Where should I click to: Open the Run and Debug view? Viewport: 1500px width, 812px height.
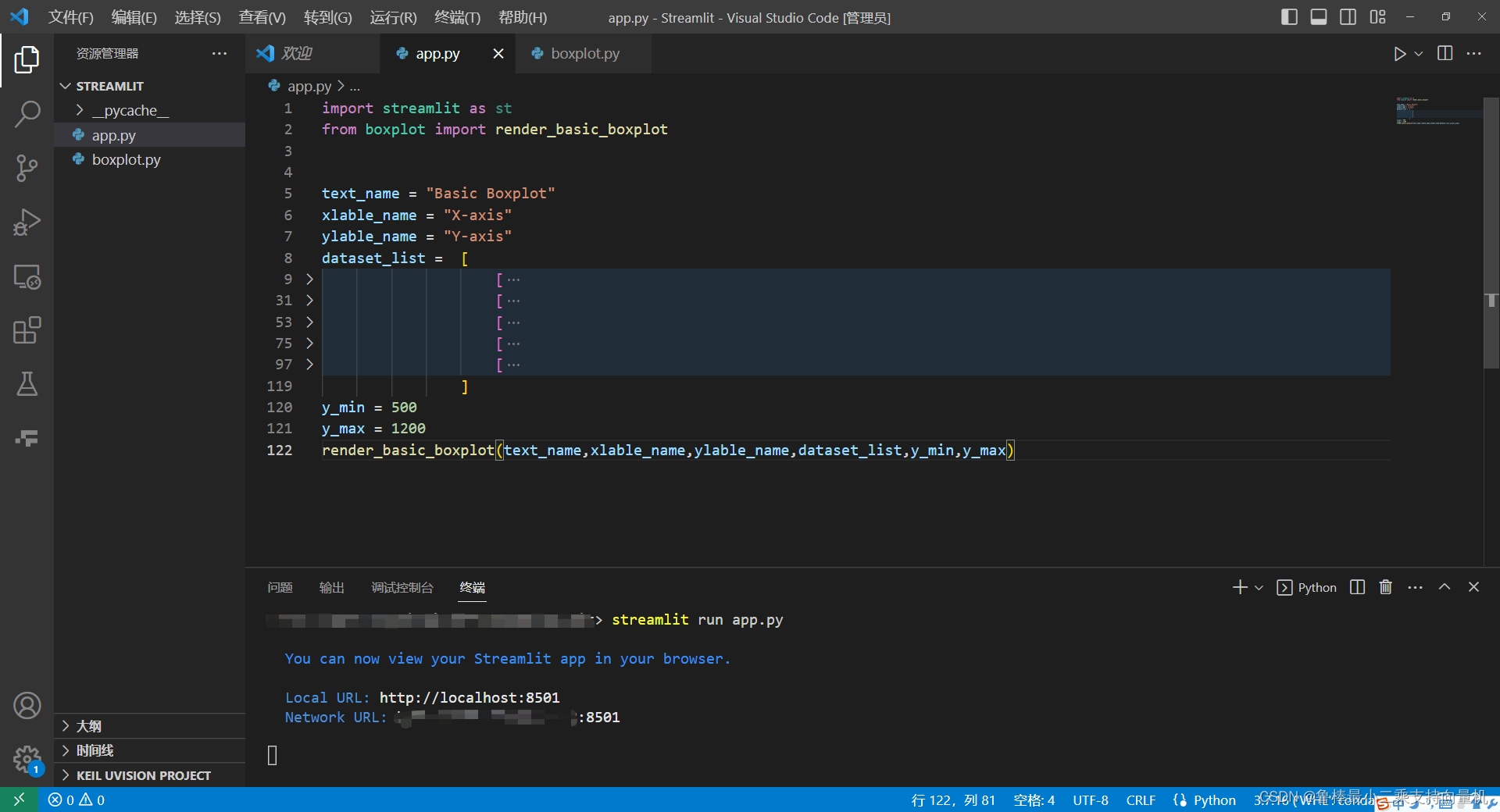[27, 223]
